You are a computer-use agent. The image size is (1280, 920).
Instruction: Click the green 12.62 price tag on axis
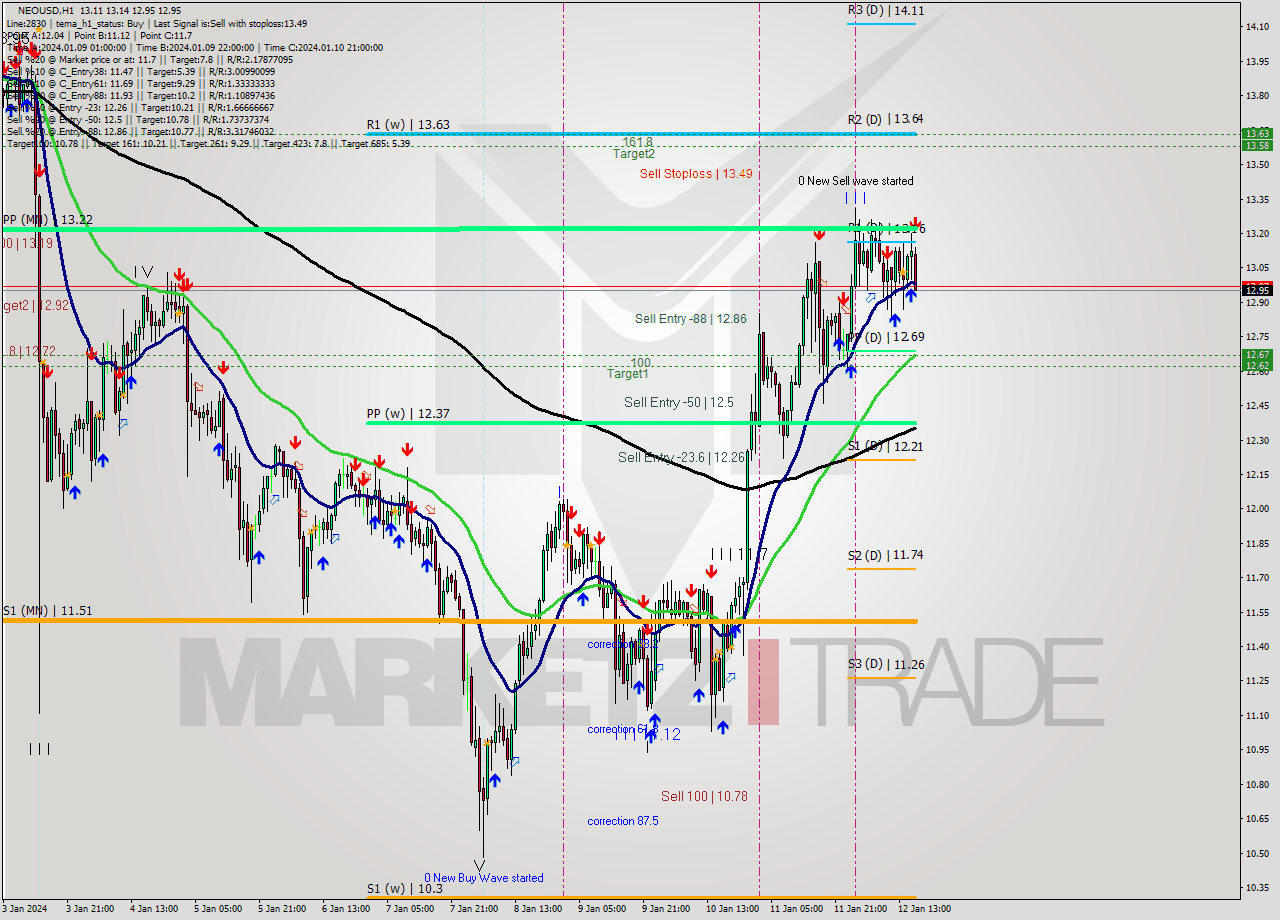[x=1257, y=365]
